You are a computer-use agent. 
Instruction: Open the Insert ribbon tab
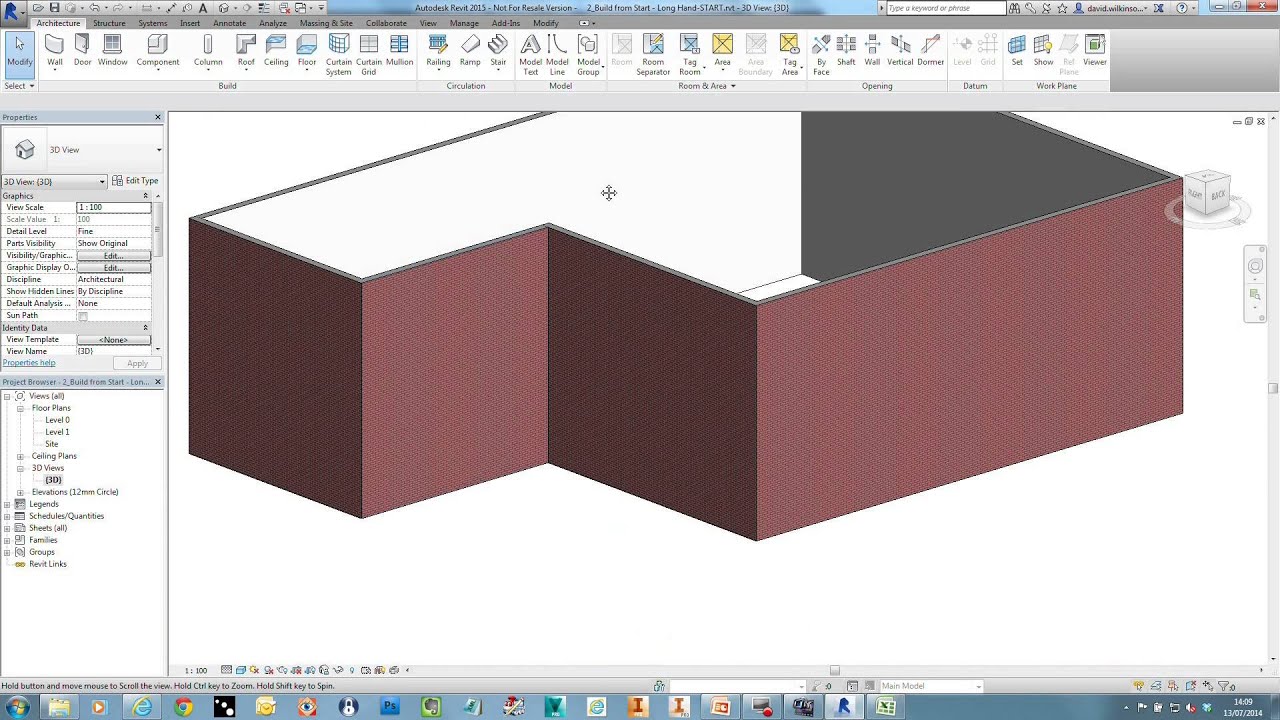[190, 23]
